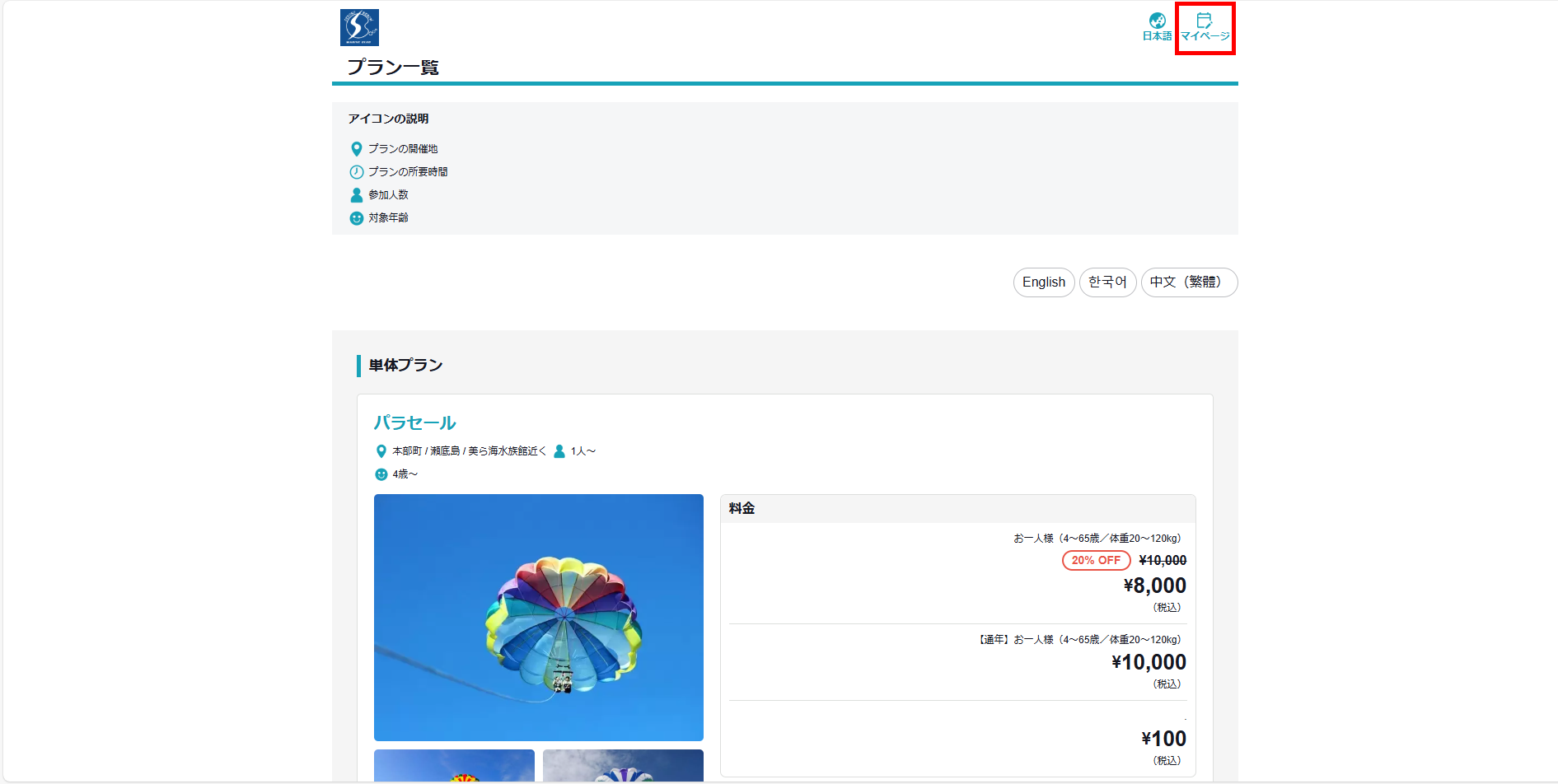Switch the page language to English
This screenshot has height=784, width=1558.
(x=1043, y=282)
